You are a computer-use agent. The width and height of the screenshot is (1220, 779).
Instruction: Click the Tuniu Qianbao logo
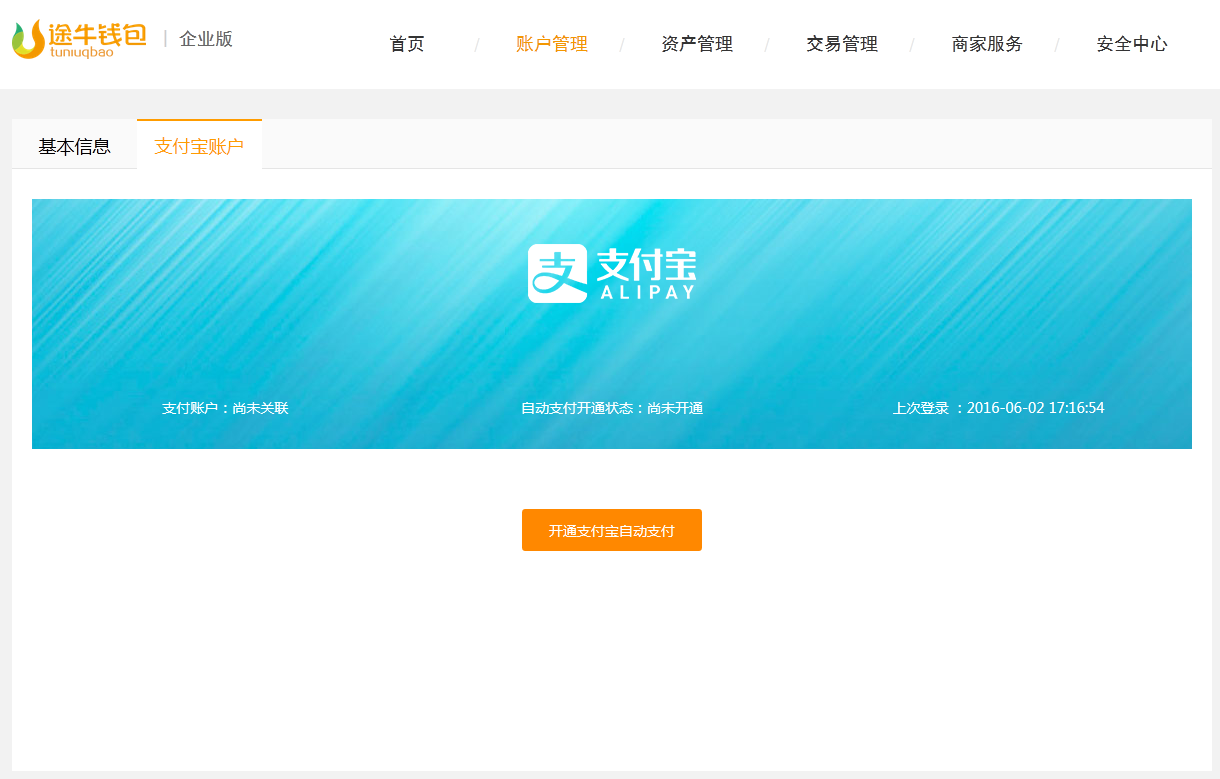pos(79,39)
